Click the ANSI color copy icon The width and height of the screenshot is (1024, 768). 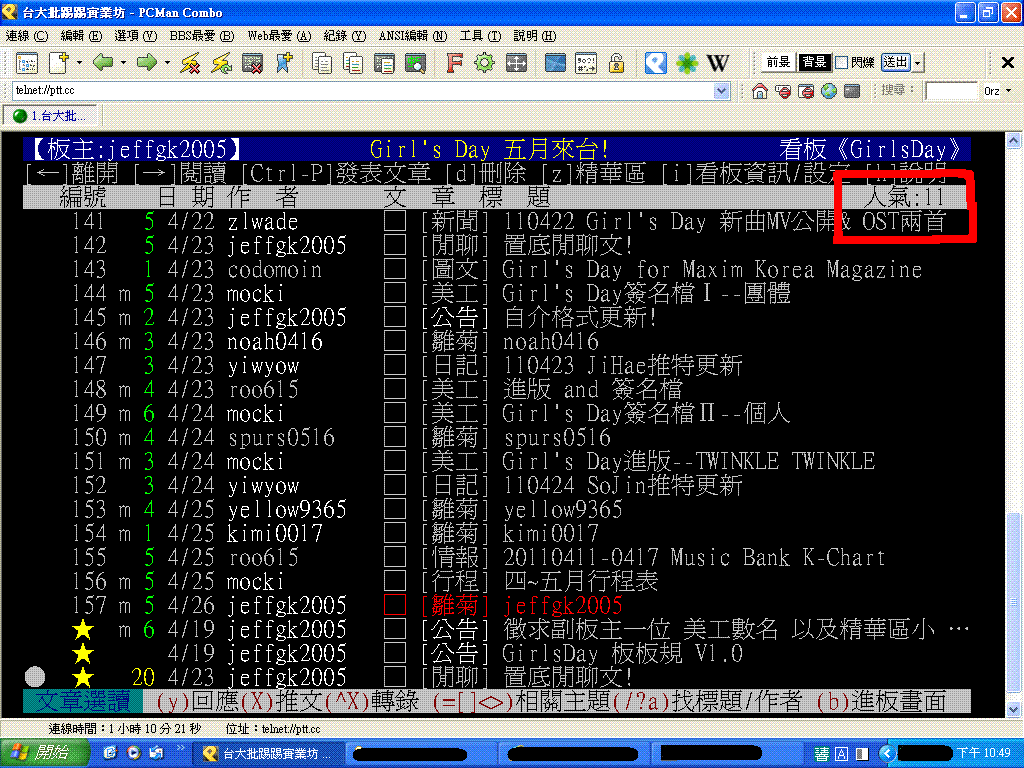[353, 63]
